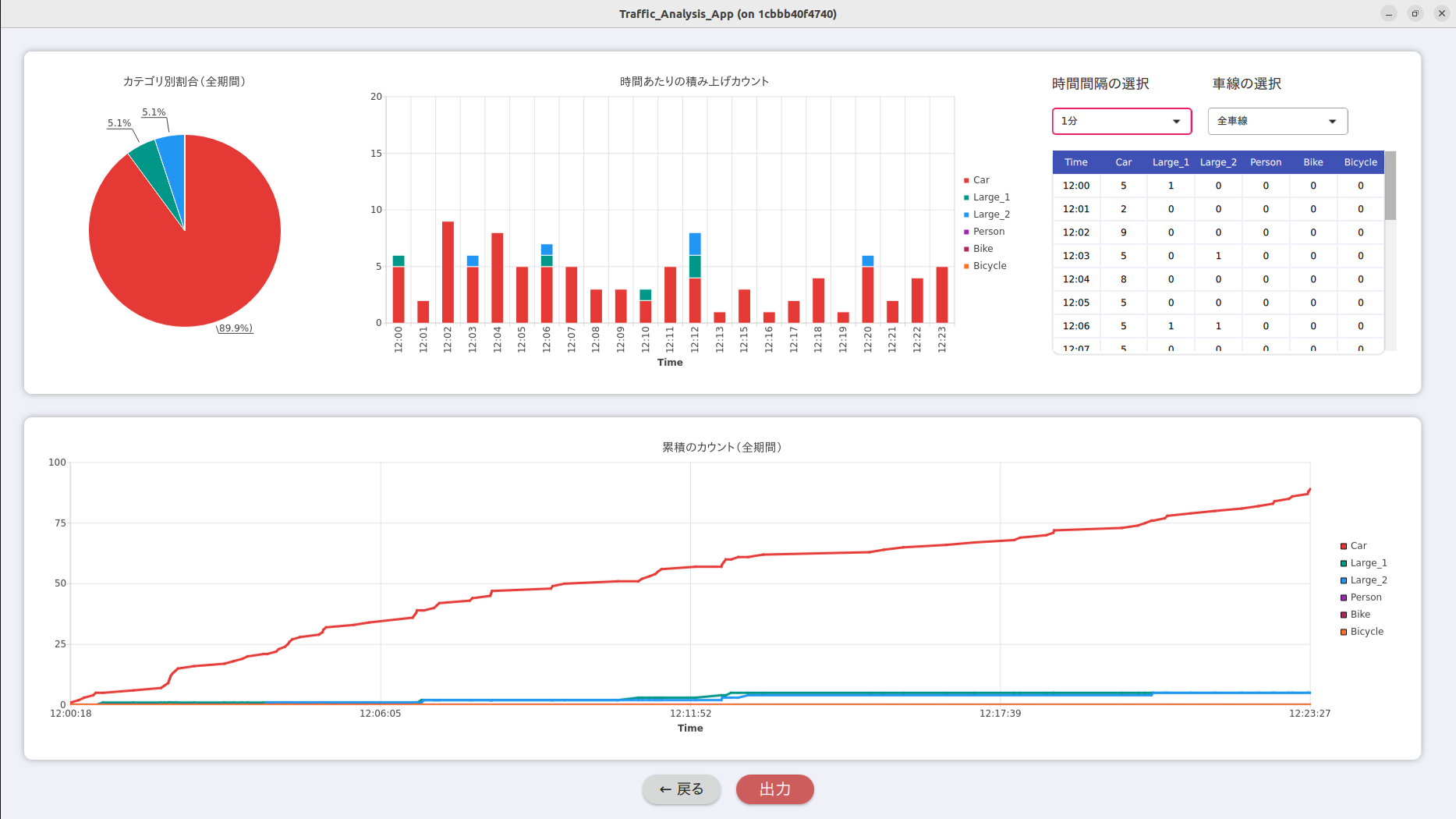
Task: Click Car legend marker in cumulative chart
Action: point(1344,546)
